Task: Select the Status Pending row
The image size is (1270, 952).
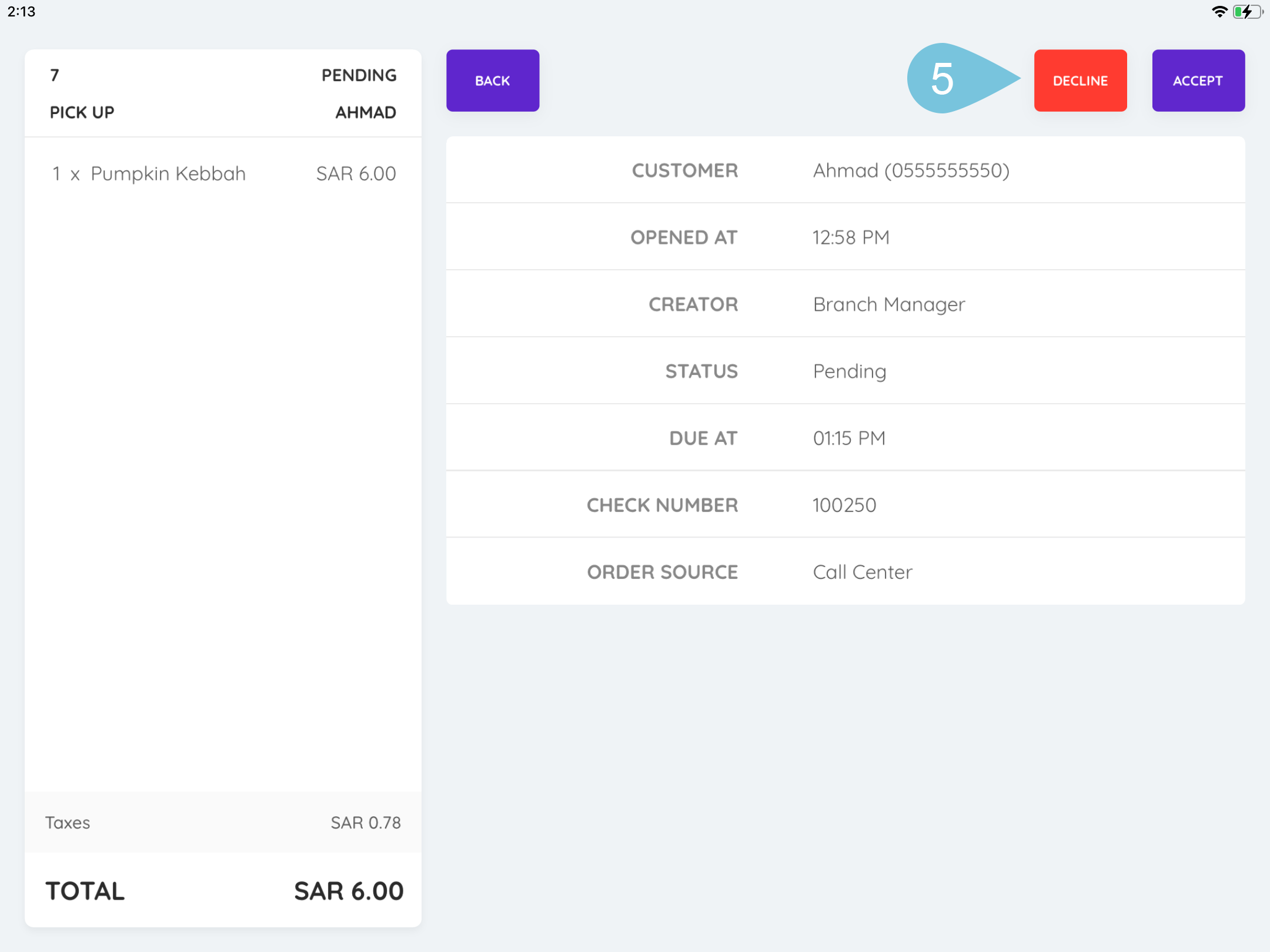Action: pos(847,371)
